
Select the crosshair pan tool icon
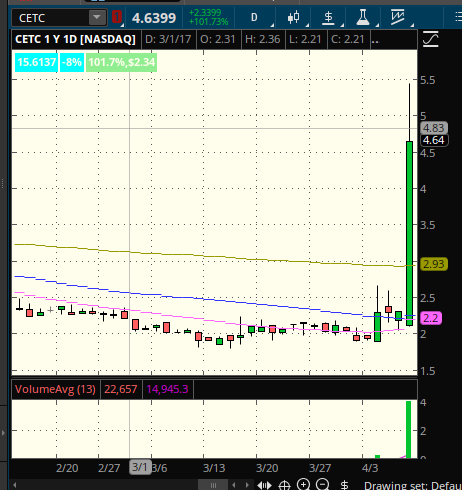[x=284, y=485]
